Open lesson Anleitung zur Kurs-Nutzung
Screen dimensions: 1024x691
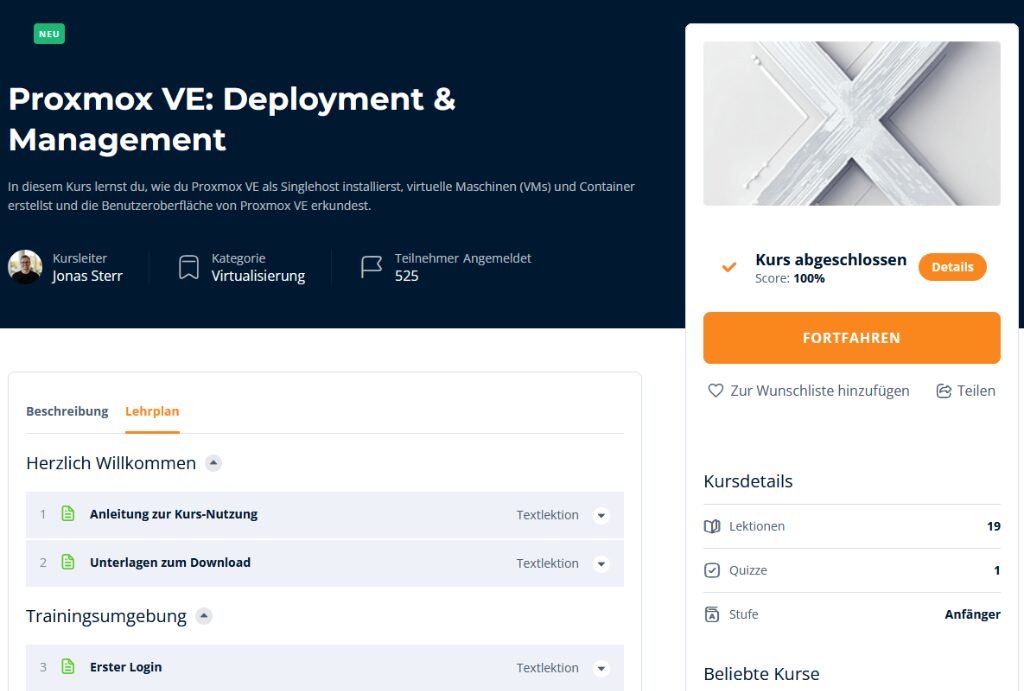(x=174, y=514)
